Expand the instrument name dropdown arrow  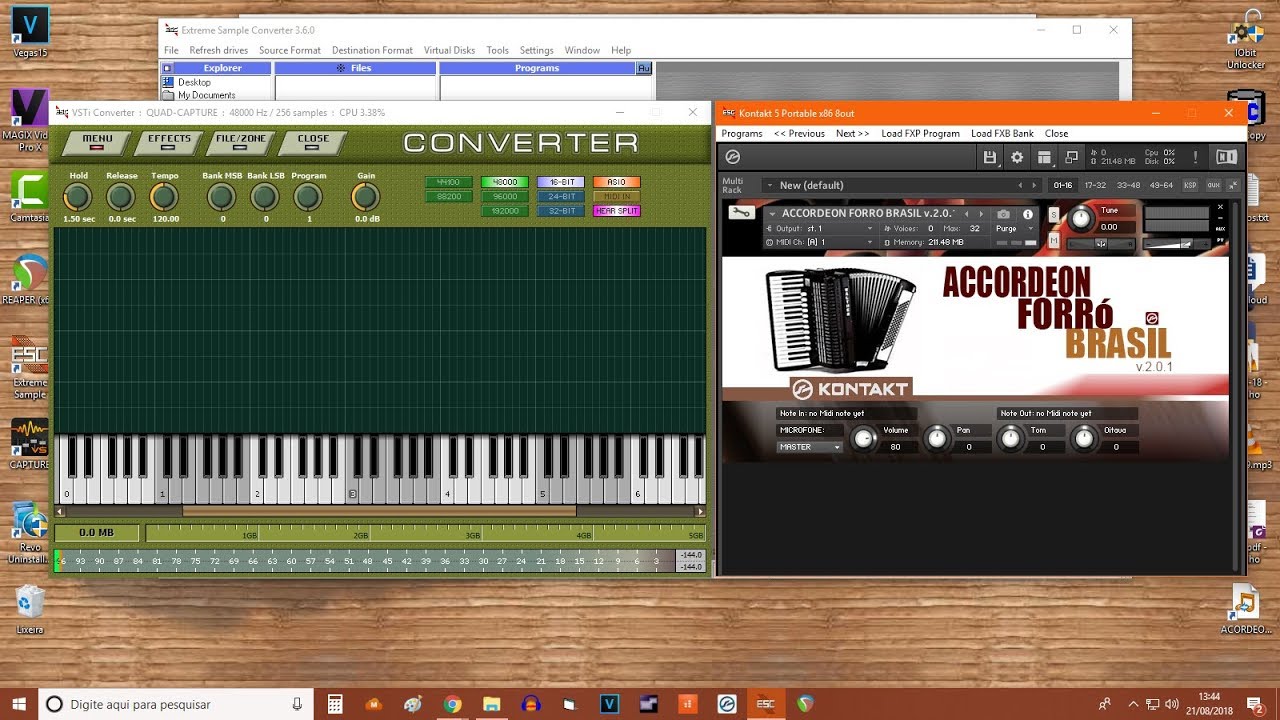tap(772, 213)
